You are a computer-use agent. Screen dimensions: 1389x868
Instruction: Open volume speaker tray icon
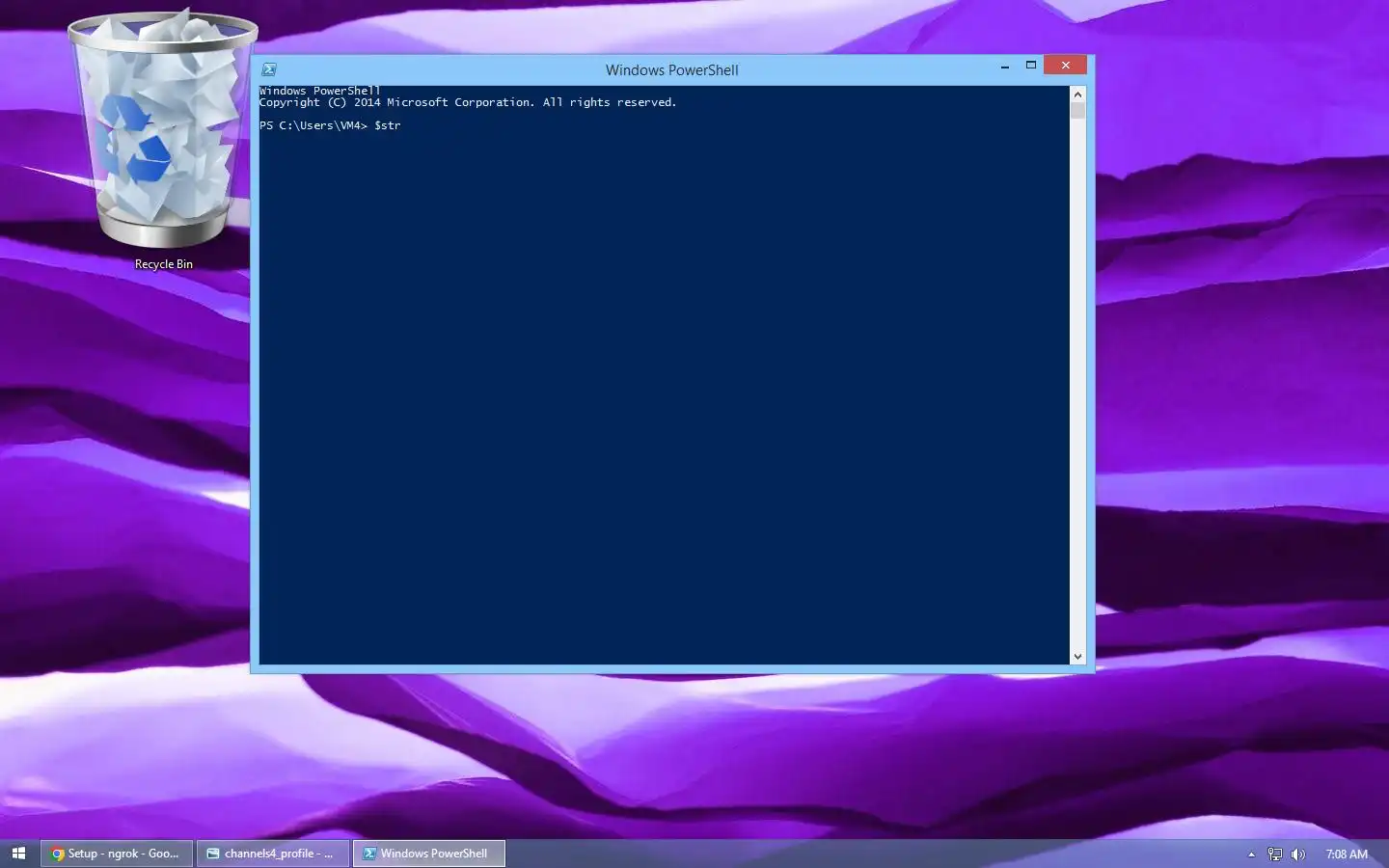(1298, 854)
